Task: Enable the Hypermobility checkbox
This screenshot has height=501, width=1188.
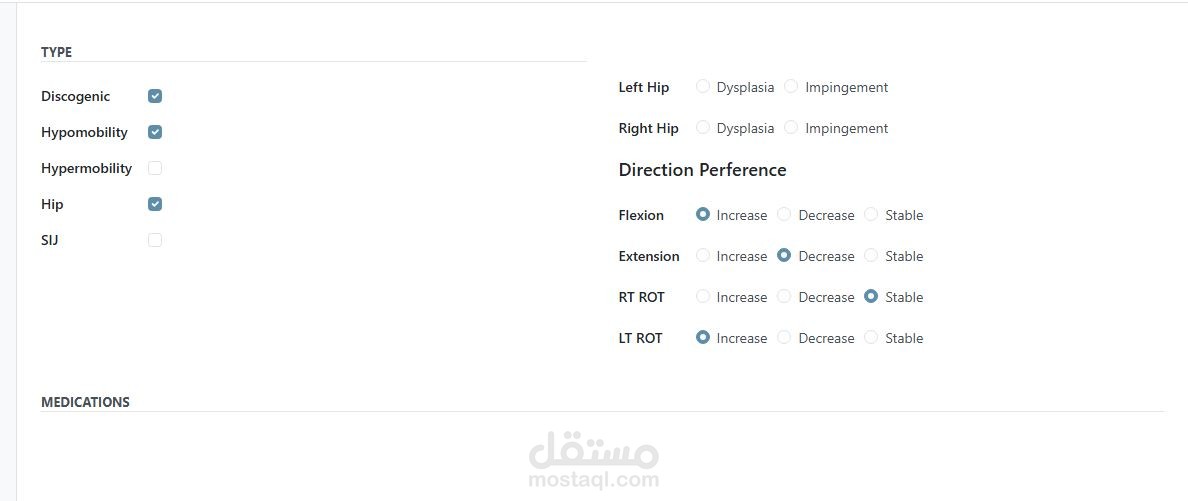Action: click(x=155, y=168)
